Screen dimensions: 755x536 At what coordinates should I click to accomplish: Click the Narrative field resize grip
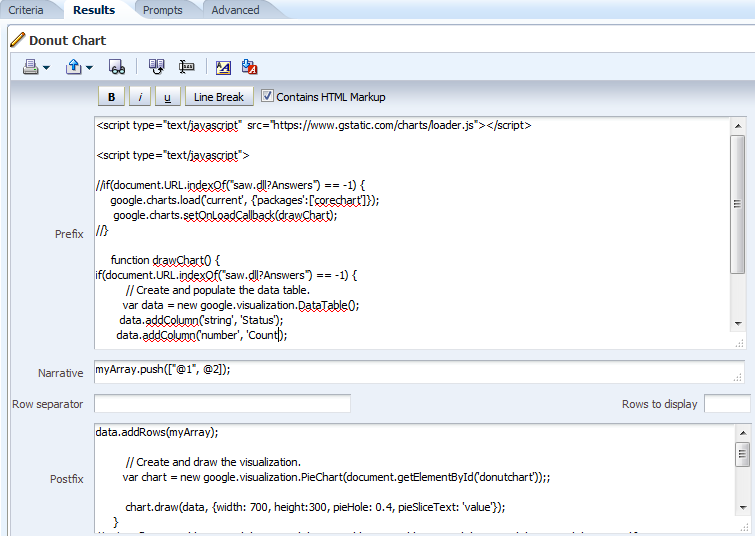(738, 378)
